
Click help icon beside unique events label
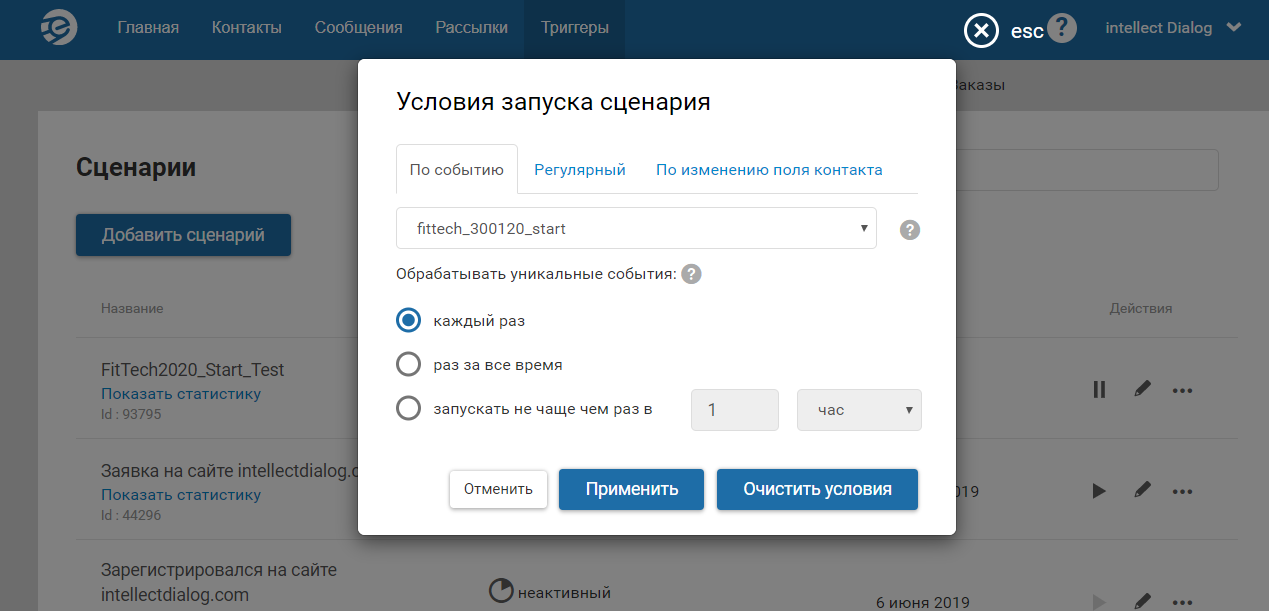[x=691, y=274]
